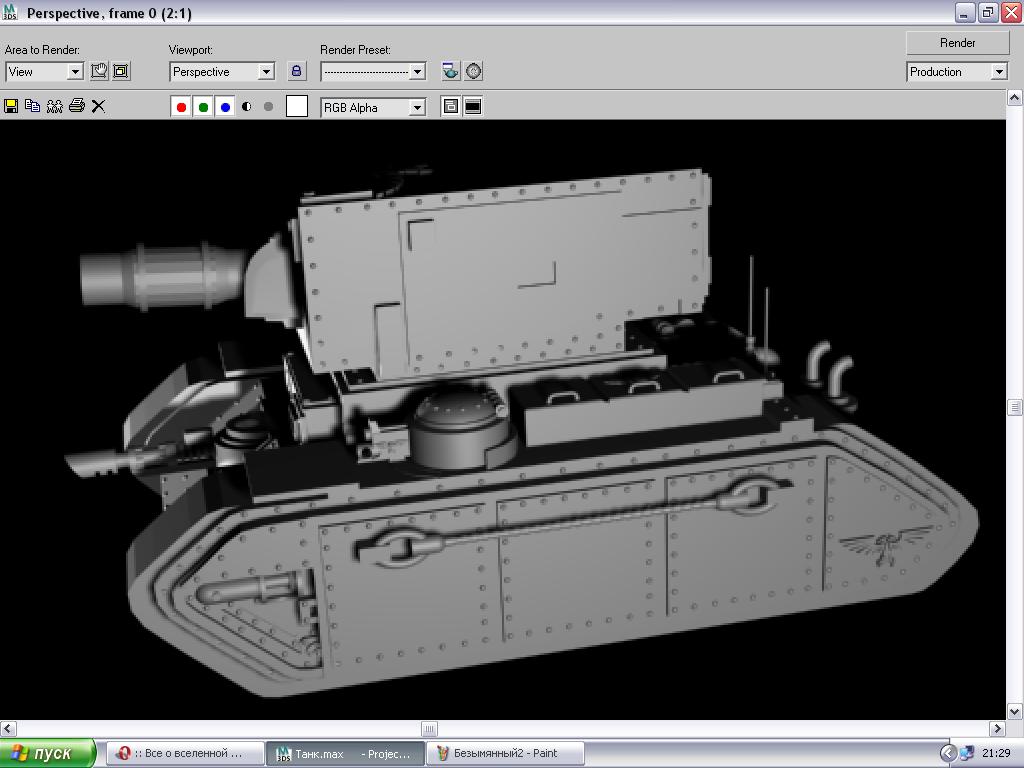The width and height of the screenshot is (1024, 768).
Task: Toggle the alpha channel display
Action: click(x=247, y=106)
